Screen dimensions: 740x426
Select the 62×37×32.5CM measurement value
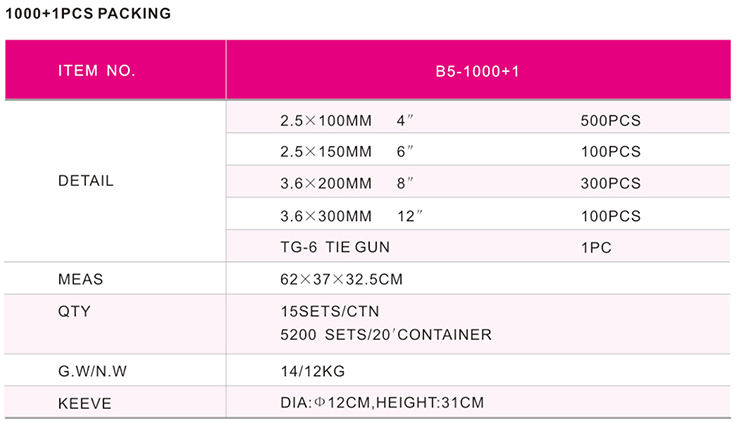point(345,279)
